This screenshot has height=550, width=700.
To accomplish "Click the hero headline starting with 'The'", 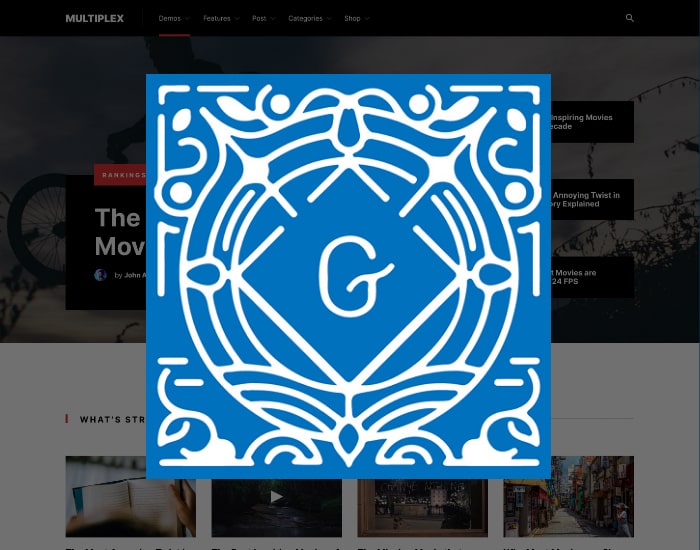I will point(120,232).
